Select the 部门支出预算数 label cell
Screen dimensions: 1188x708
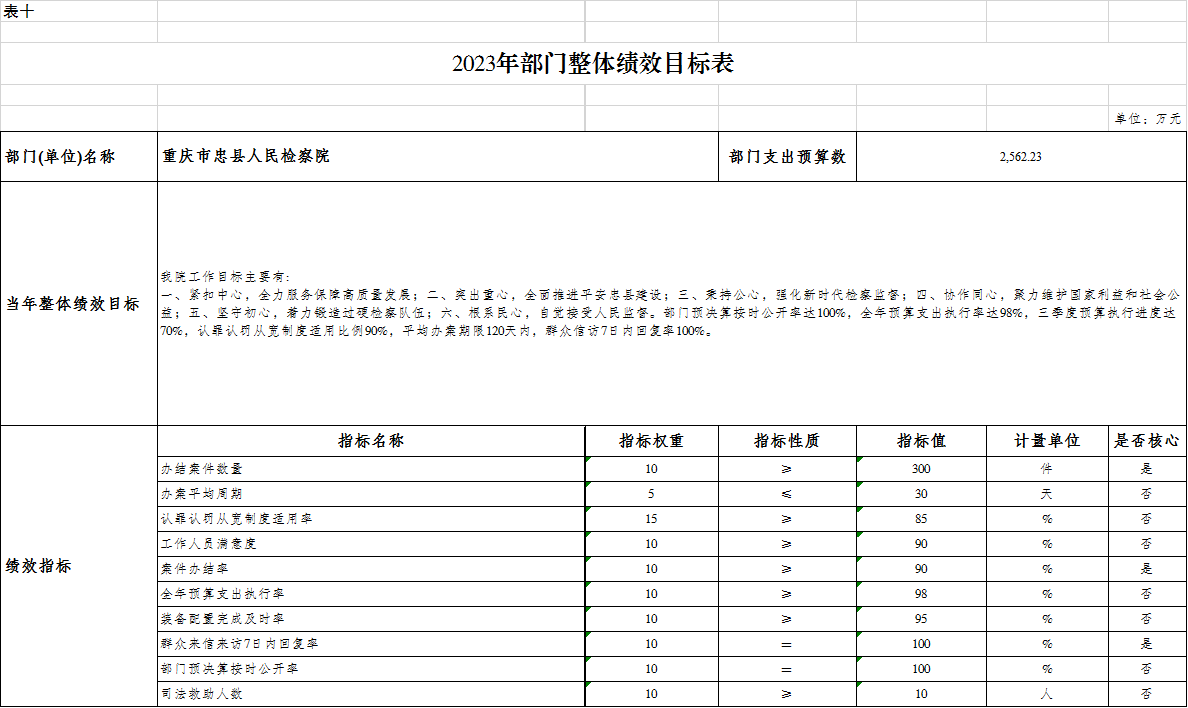(x=787, y=157)
